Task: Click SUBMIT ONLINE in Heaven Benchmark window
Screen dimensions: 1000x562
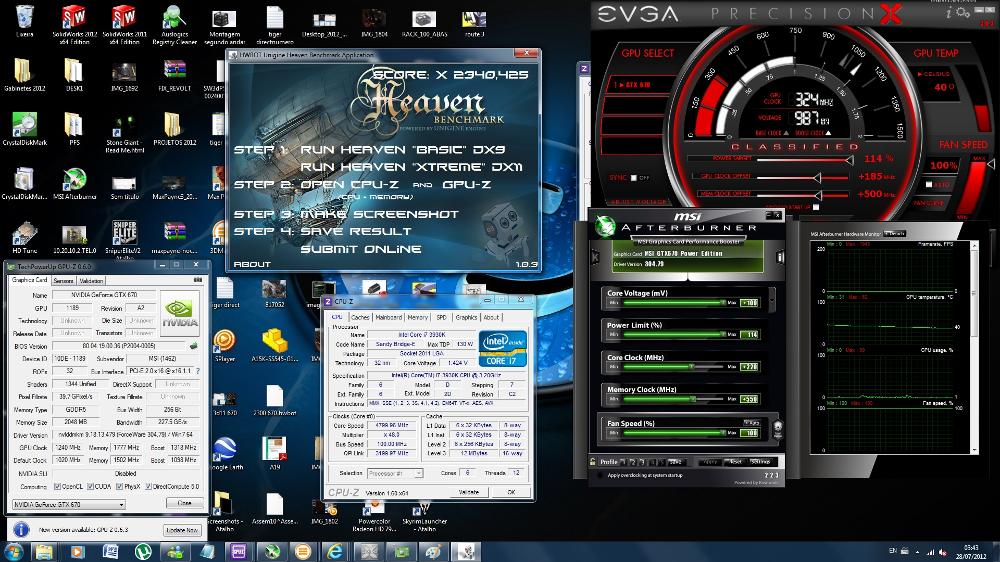Action: pyautogui.click(x=361, y=249)
